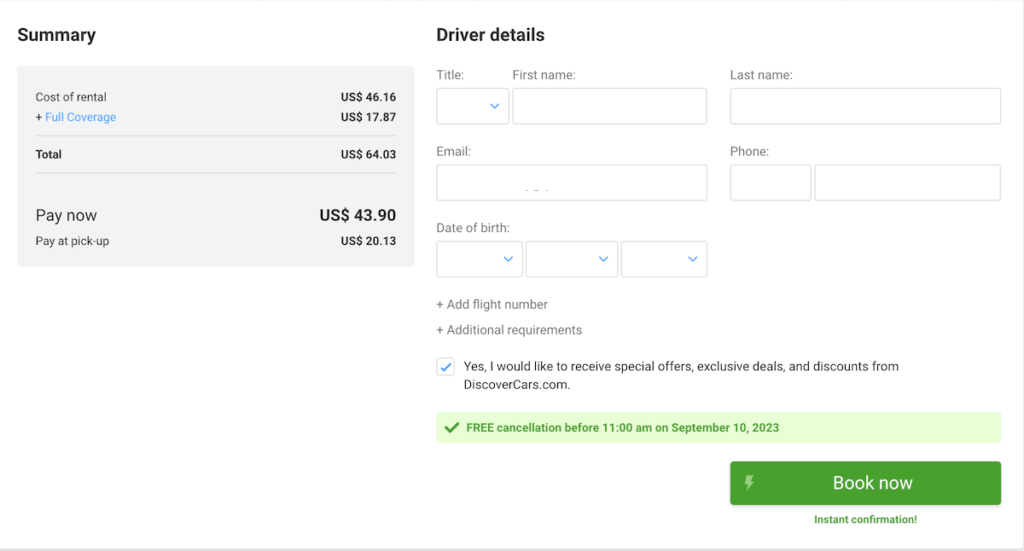The width and height of the screenshot is (1024, 551).
Task: Click the special offers consent text
Action: coord(681,375)
